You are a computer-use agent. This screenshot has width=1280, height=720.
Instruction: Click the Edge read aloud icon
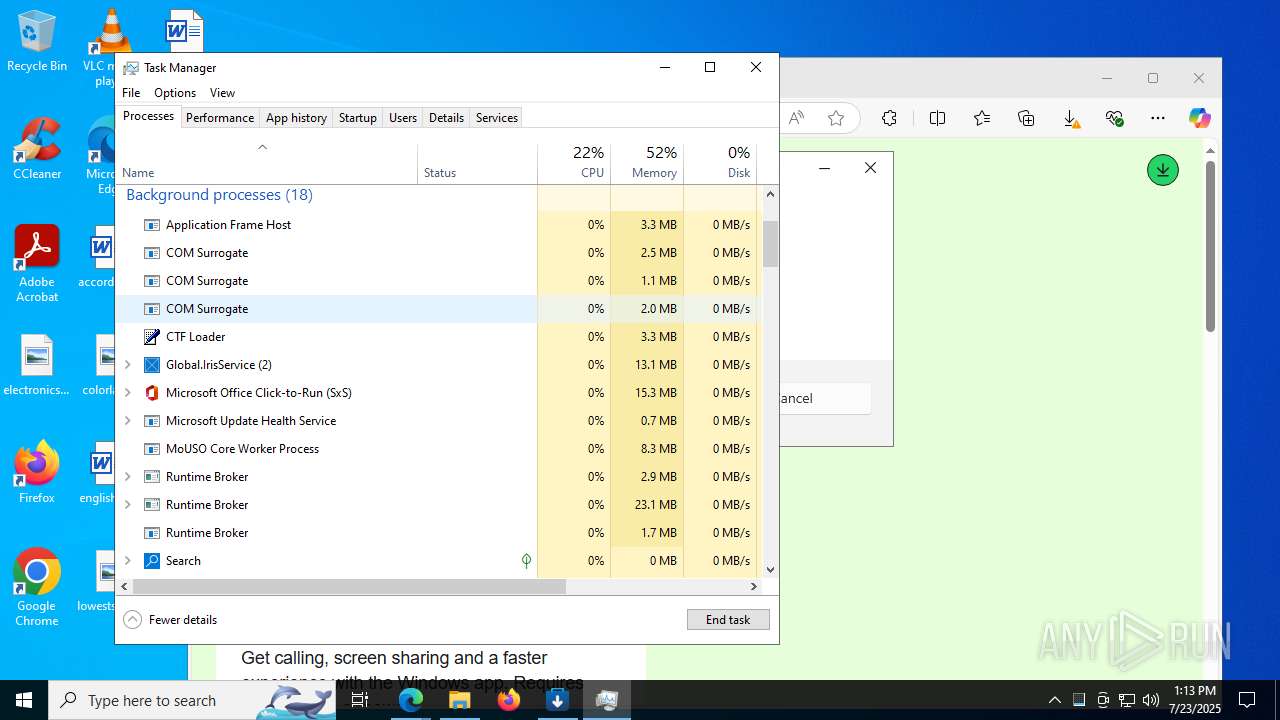pyautogui.click(x=796, y=118)
